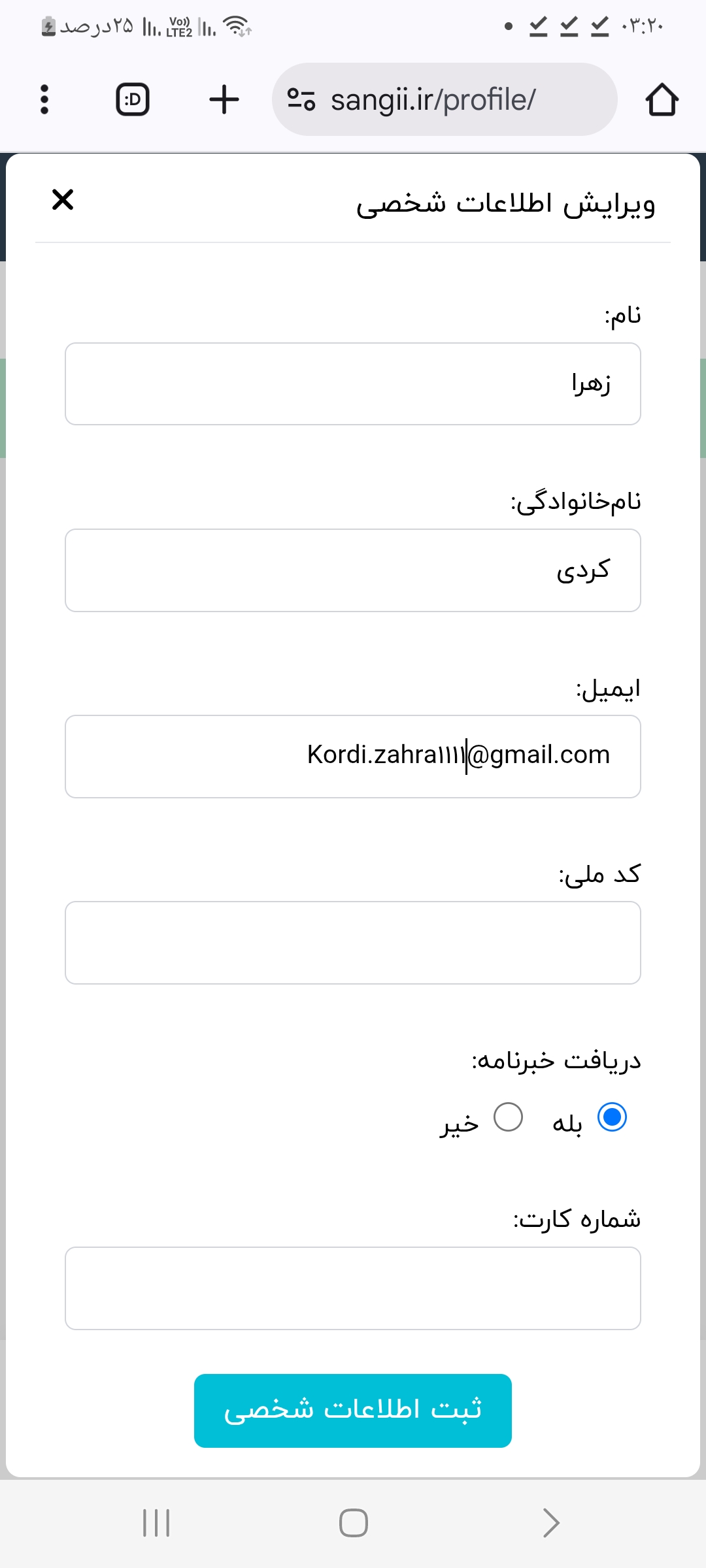Select خیر for newsletter subscription

click(508, 1117)
